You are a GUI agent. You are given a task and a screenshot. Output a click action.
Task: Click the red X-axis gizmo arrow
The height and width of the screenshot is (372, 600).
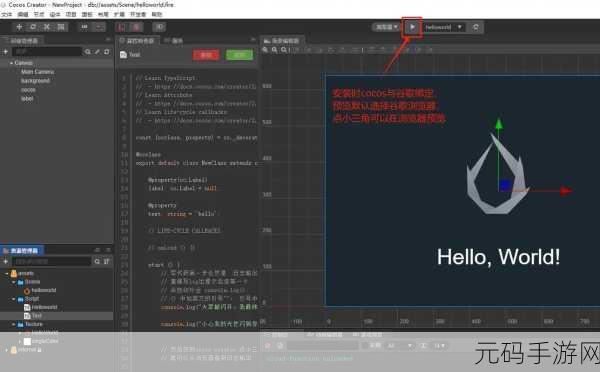(x=566, y=191)
